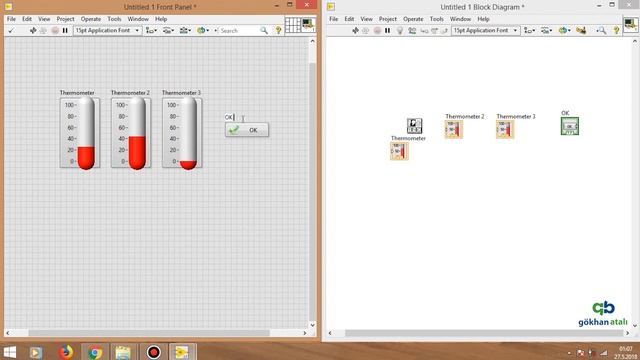
Task: Click the first Thermometer indicator in the Front Panel
Action: (80, 133)
